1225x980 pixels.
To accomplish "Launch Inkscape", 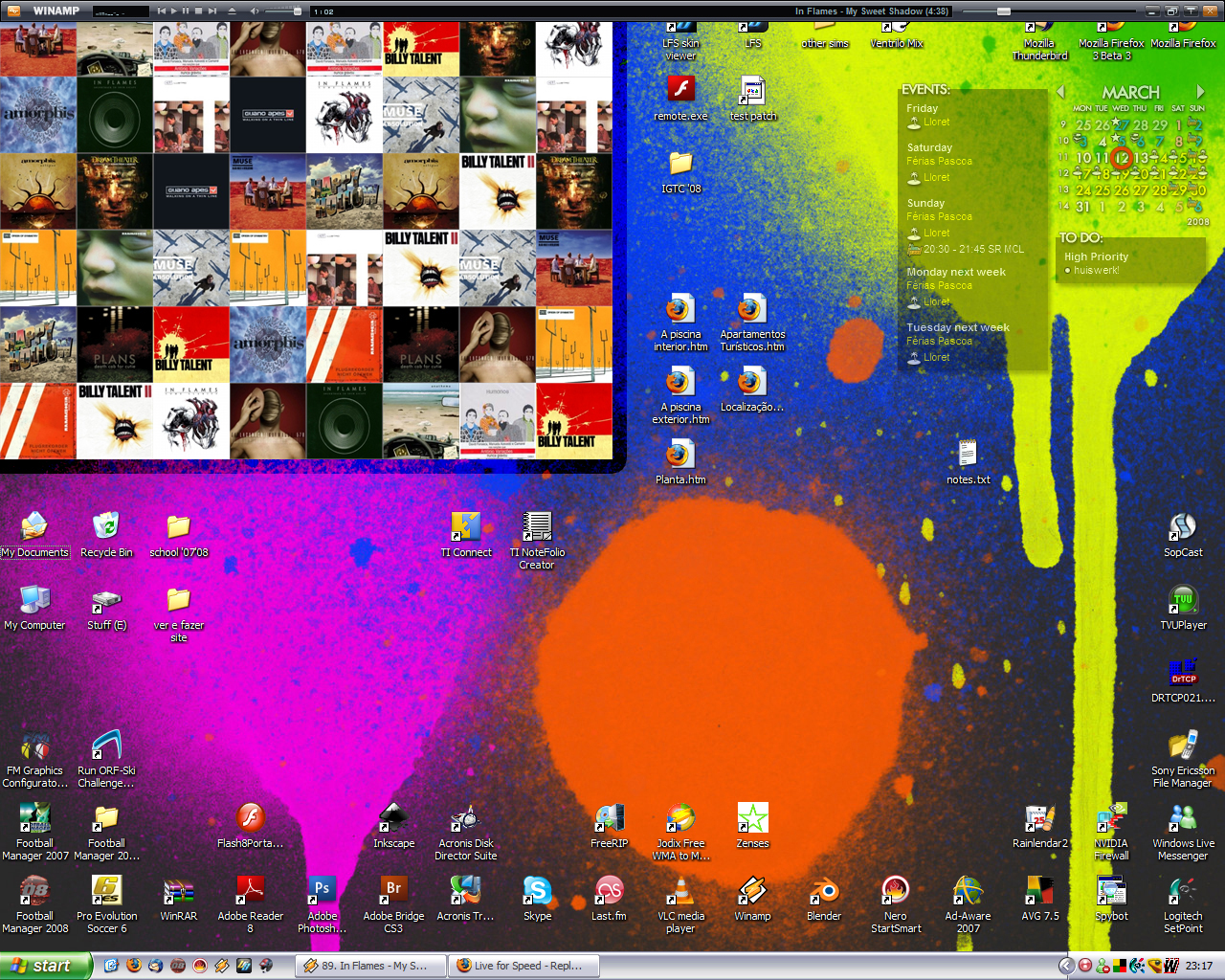I will pos(393,826).
